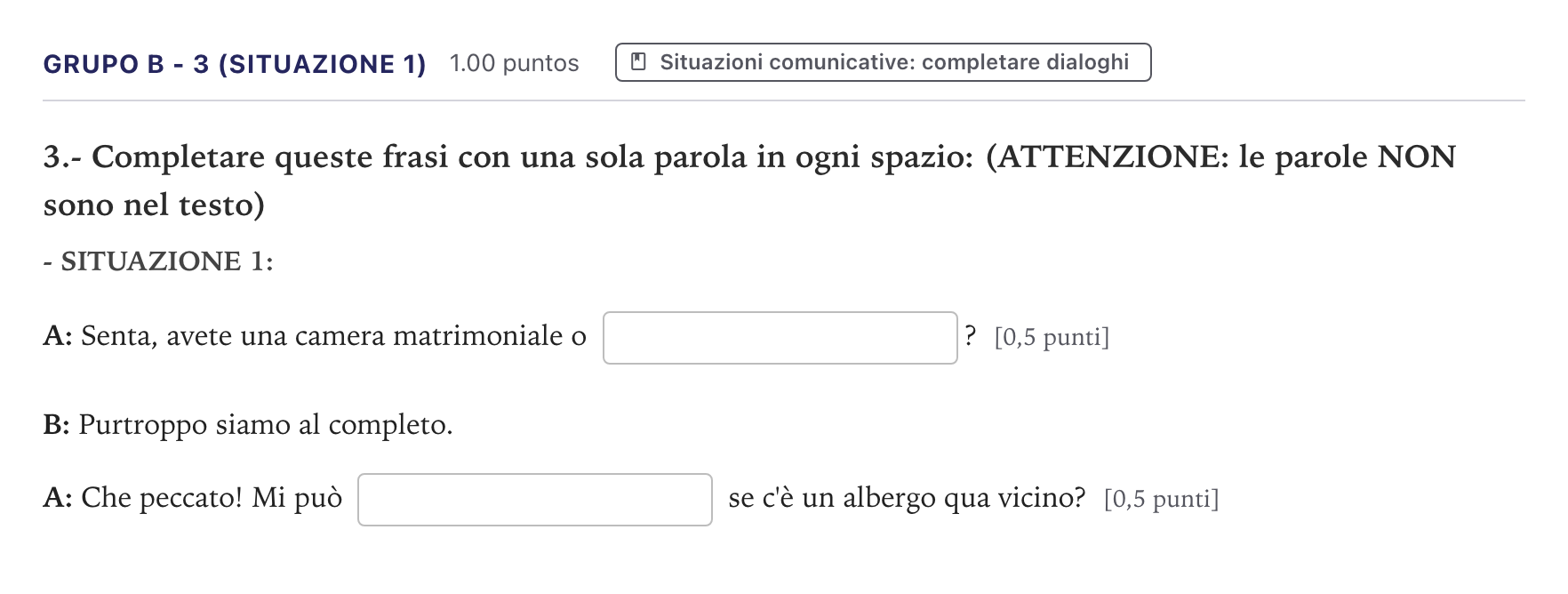Viewport: 1568px width, 594px height.
Task: Click the text 'se c'è un albergo qua vicino?'
Action: coord(907,498)
